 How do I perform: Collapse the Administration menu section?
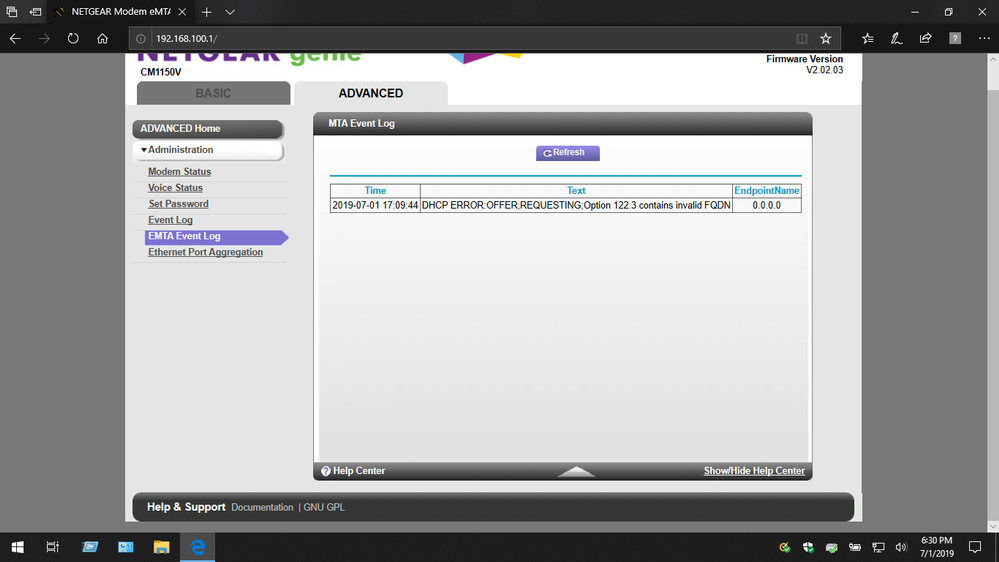point(208,150)
